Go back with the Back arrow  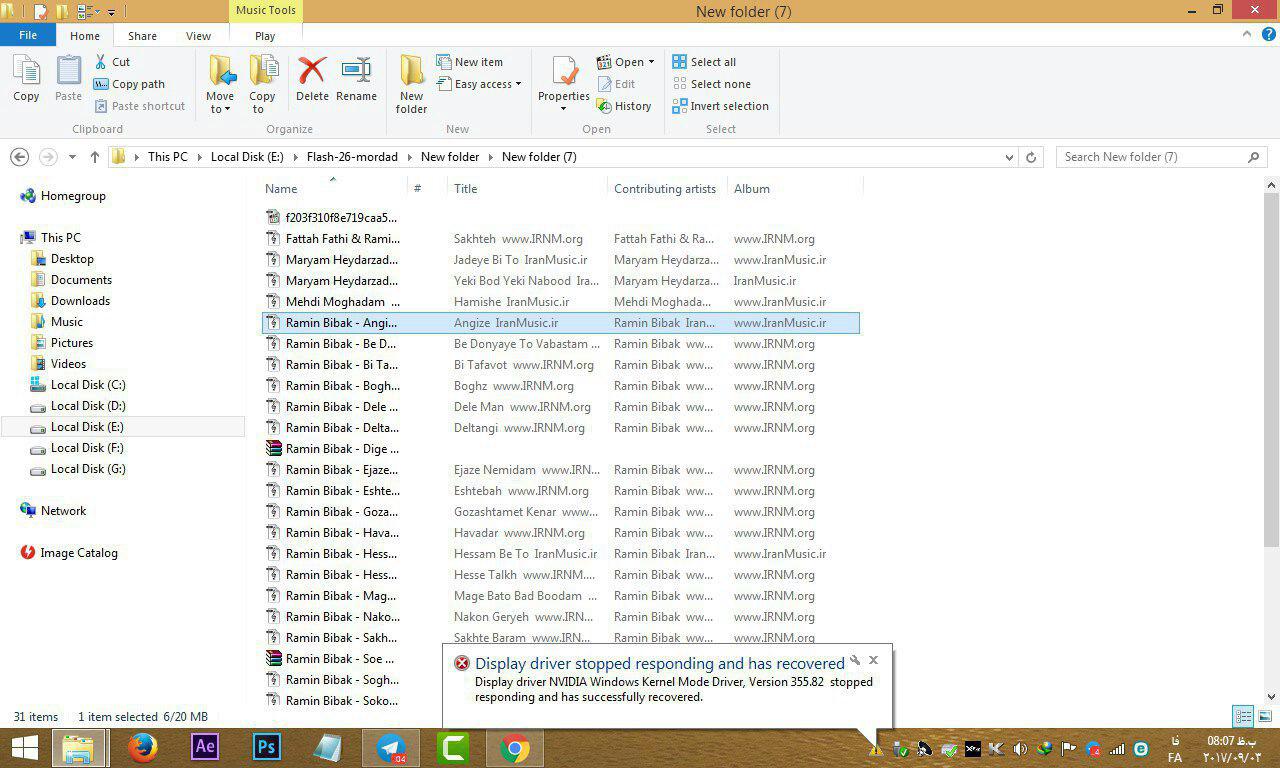19,157
